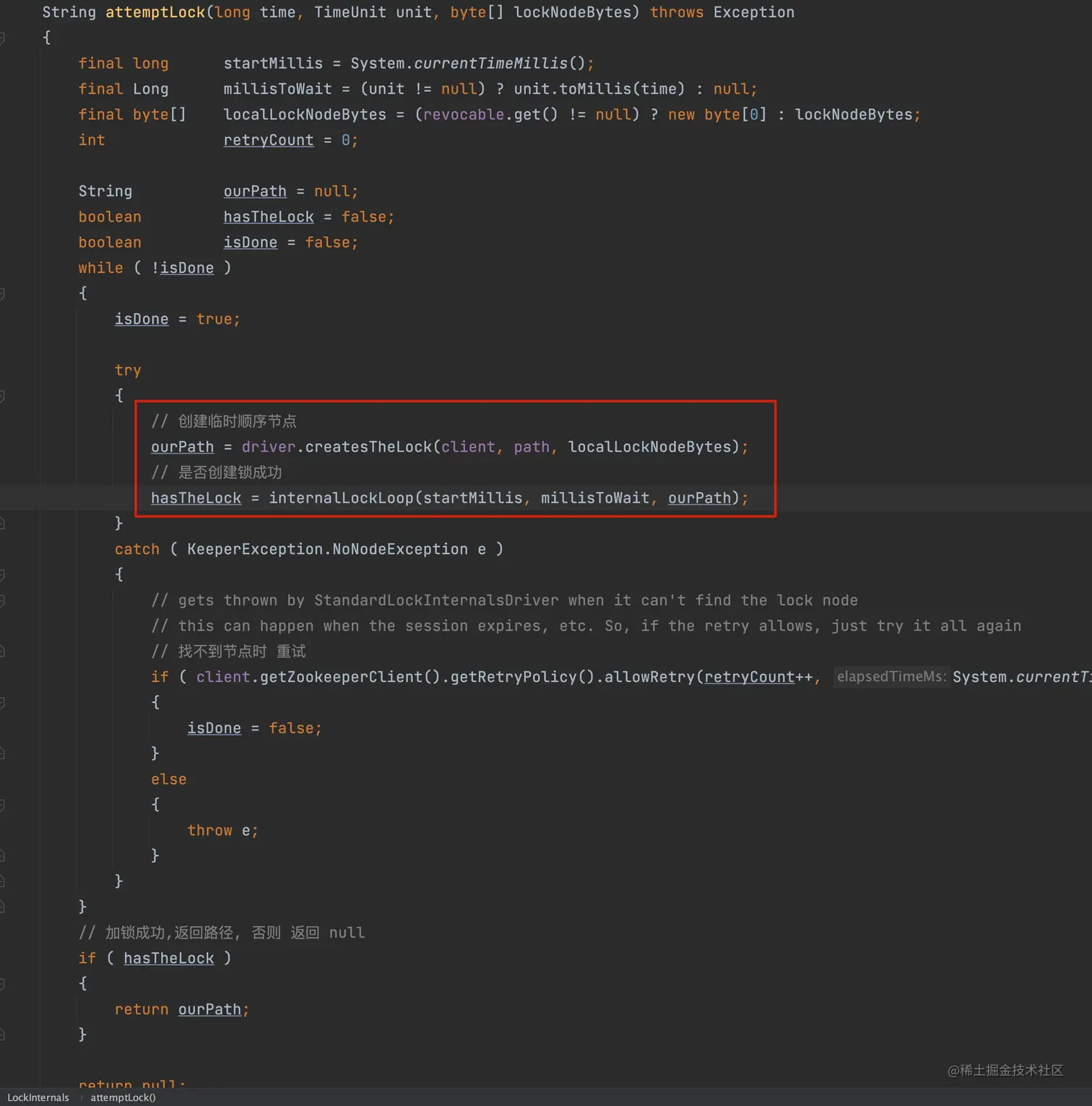The image size is (1092, 1106).
Task: Fold the catch block at its opening brace
Action: click(2, 575)
